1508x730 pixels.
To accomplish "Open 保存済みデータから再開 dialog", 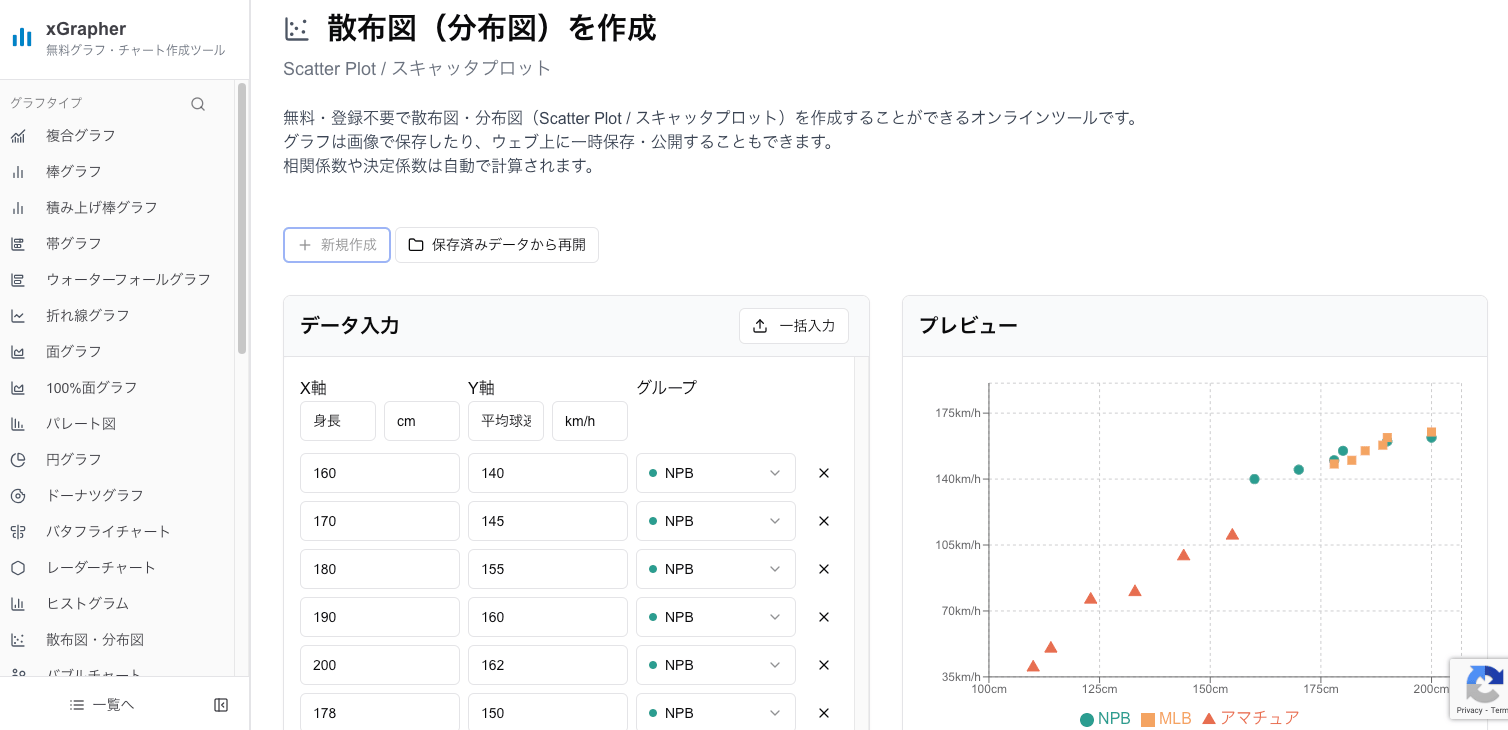I will point(497,245).
